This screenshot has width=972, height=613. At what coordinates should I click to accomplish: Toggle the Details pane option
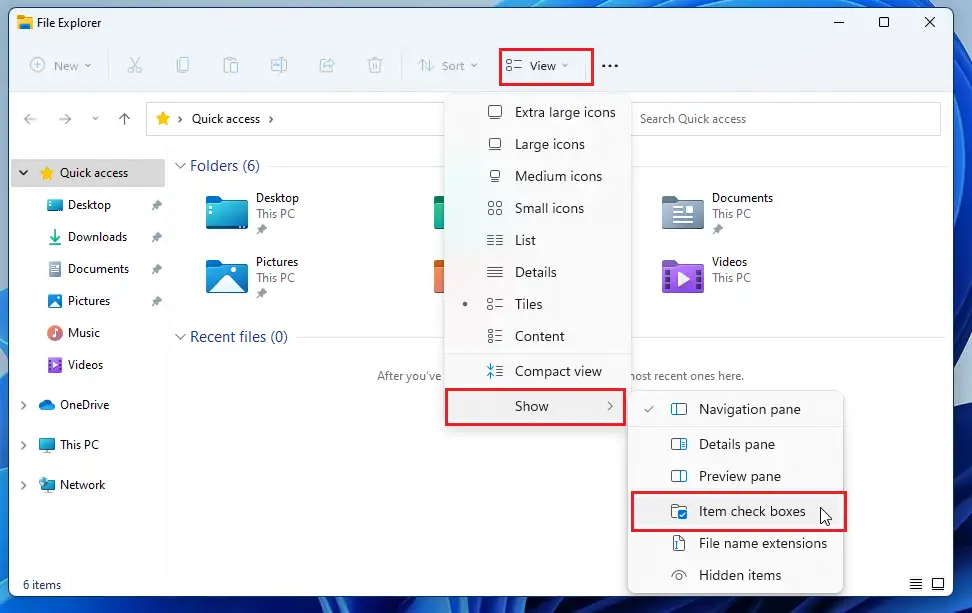pos(735,444)
